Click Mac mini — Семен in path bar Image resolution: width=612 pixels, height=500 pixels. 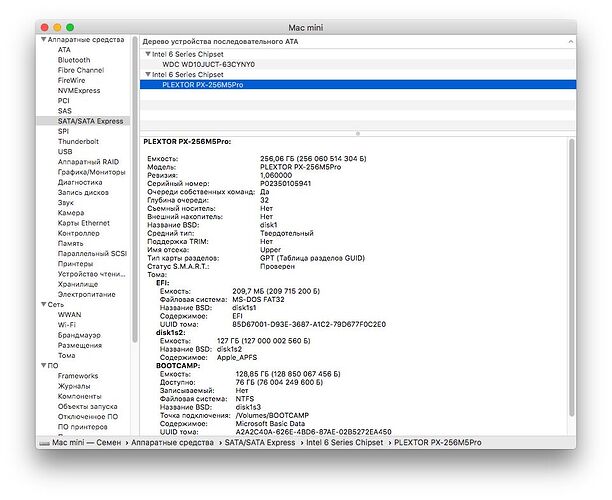(86, 442)
